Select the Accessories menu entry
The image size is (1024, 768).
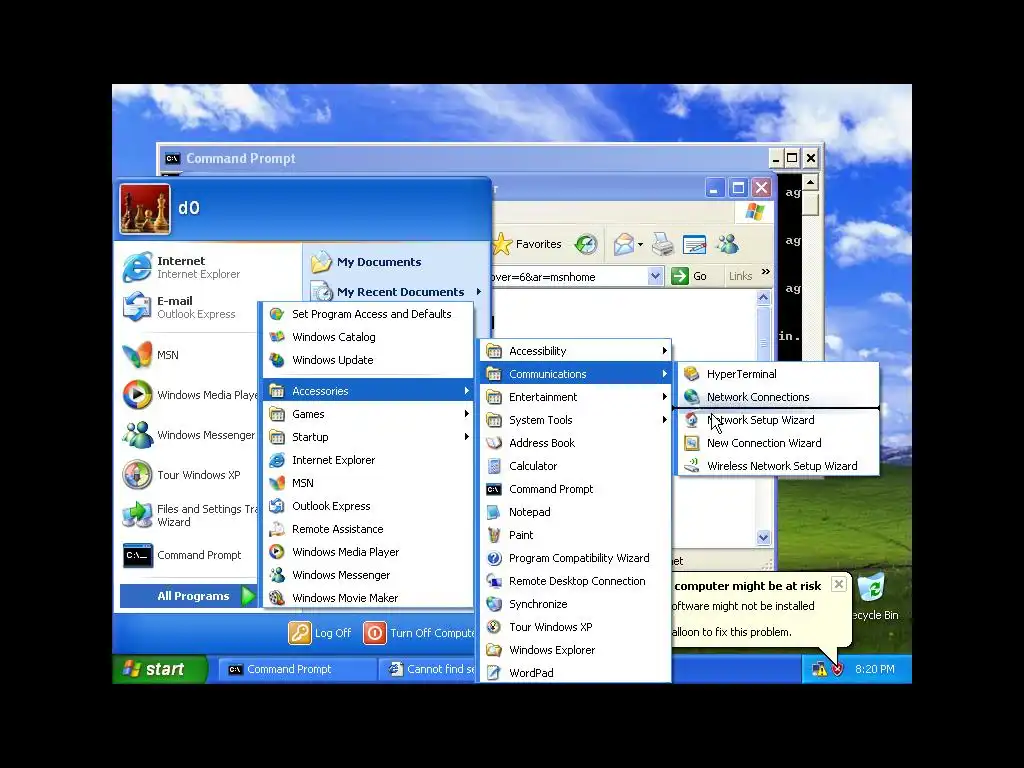coord(368,391)
